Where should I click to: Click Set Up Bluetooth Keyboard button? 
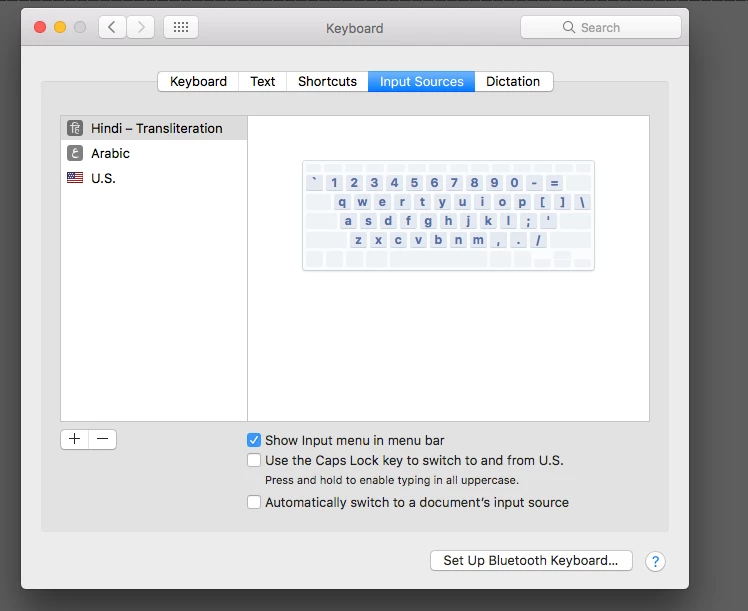[531, 560]
